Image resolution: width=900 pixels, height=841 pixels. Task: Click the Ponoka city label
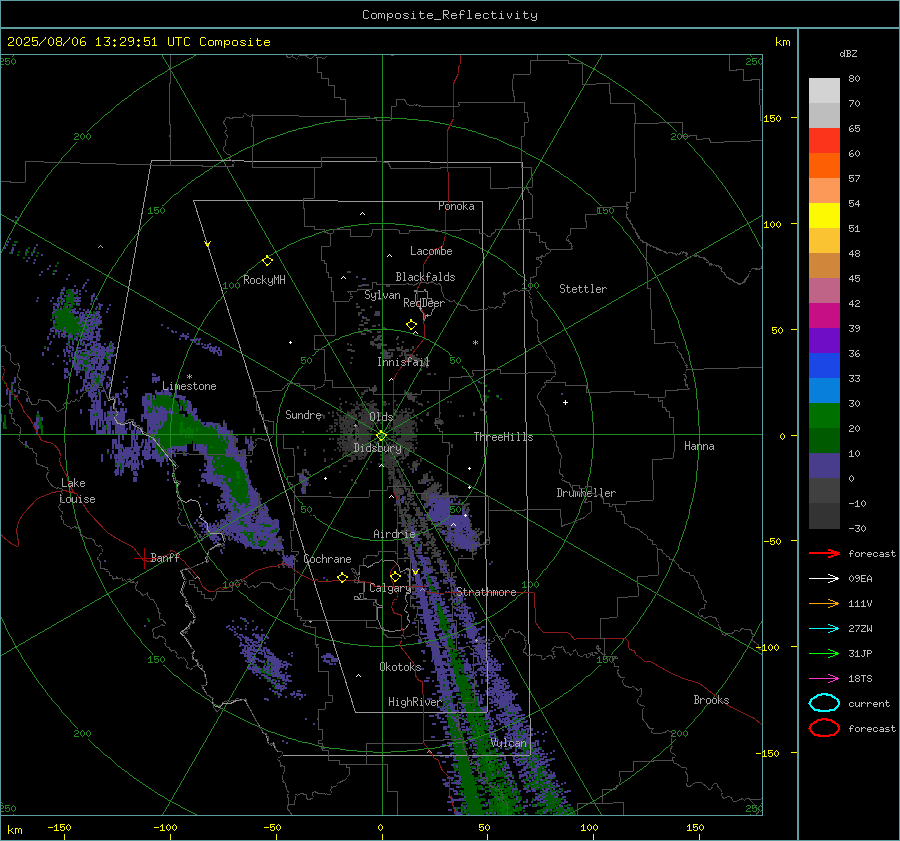point(456,206)
